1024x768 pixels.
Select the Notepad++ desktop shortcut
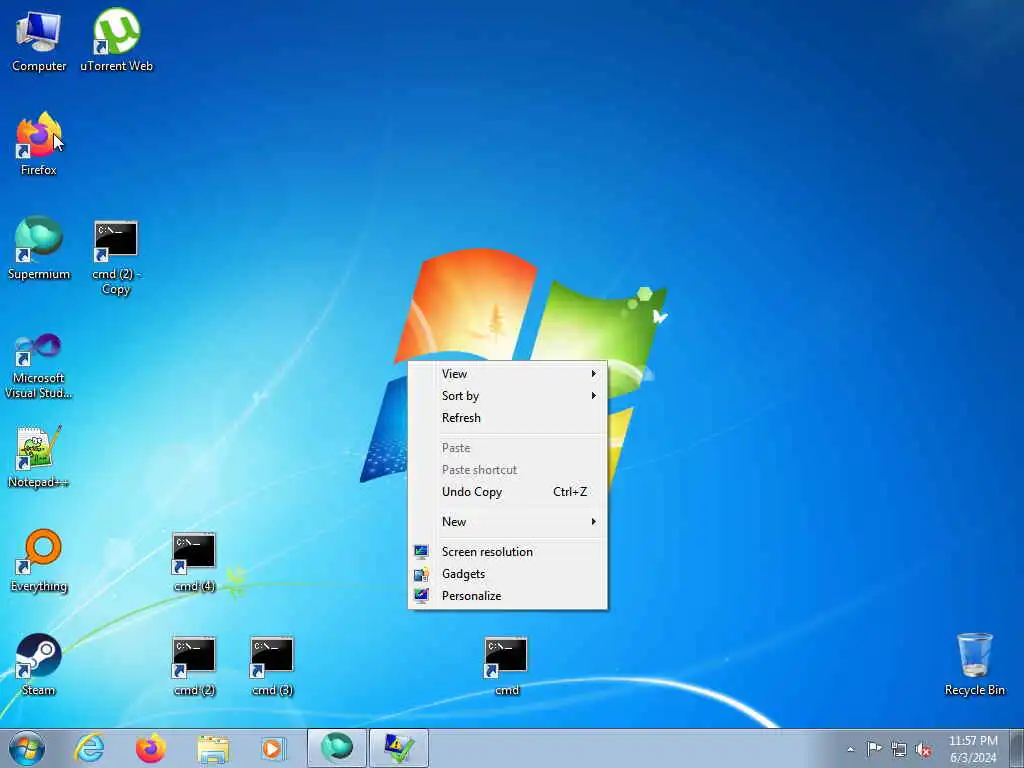pyautogui.click(x=39, y=456)
